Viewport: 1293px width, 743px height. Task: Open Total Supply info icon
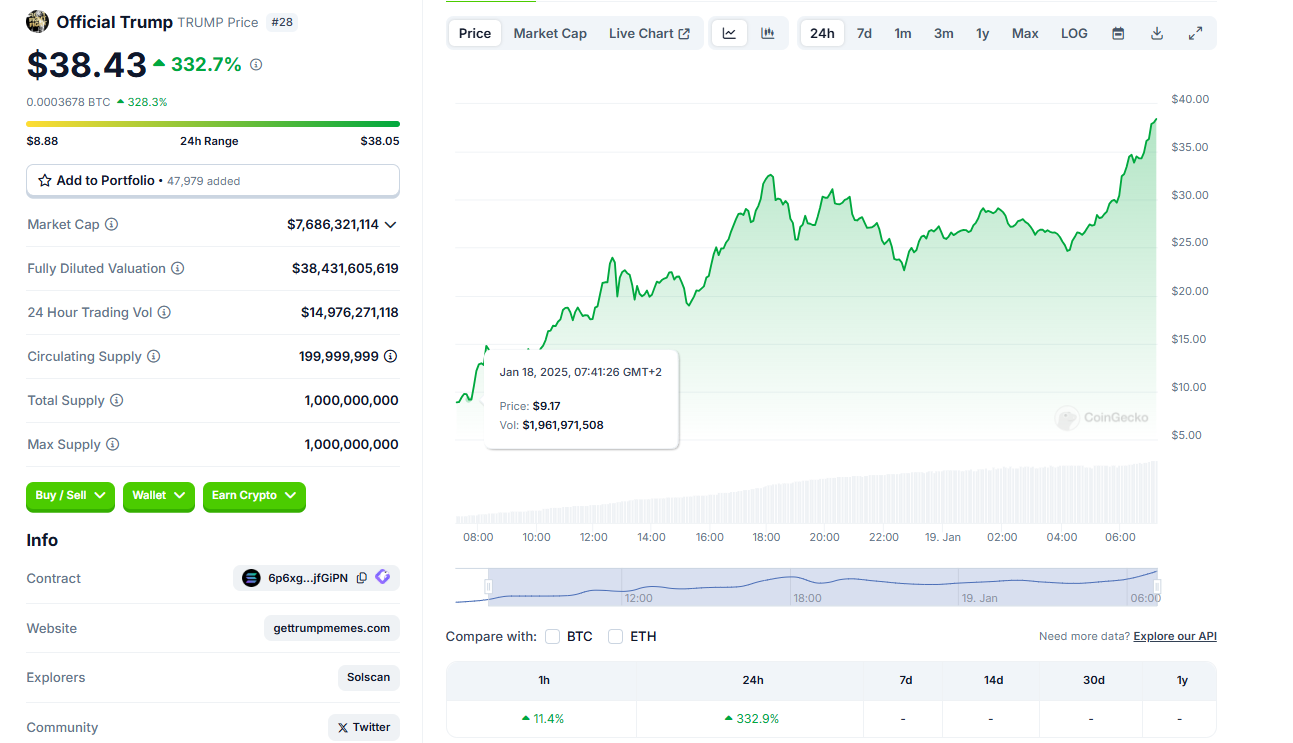[117, 401]
